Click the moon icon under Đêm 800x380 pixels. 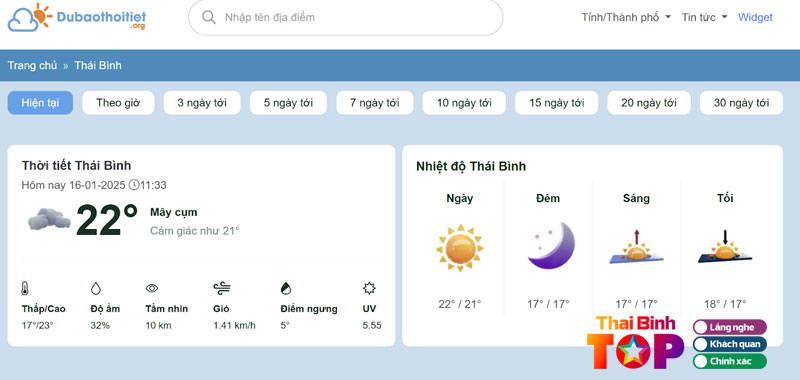pyautogui.click(x=551, y=245)
